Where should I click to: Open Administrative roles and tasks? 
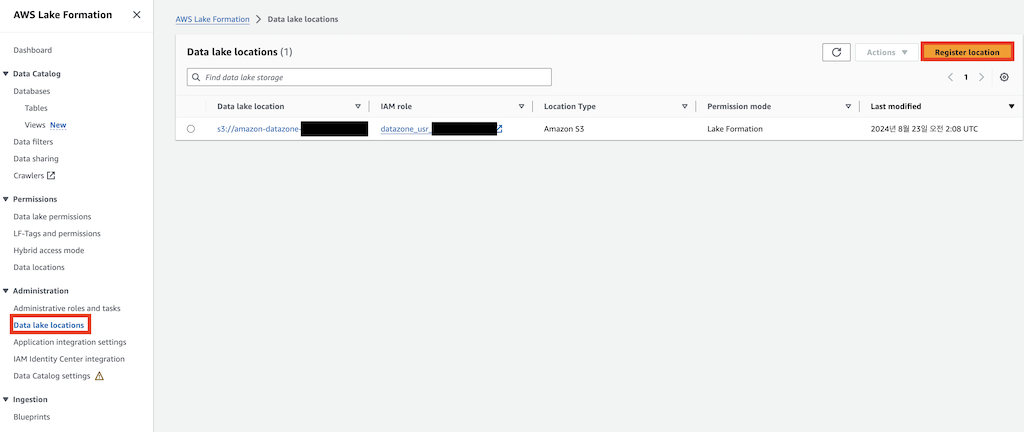[x=67, y=308]
